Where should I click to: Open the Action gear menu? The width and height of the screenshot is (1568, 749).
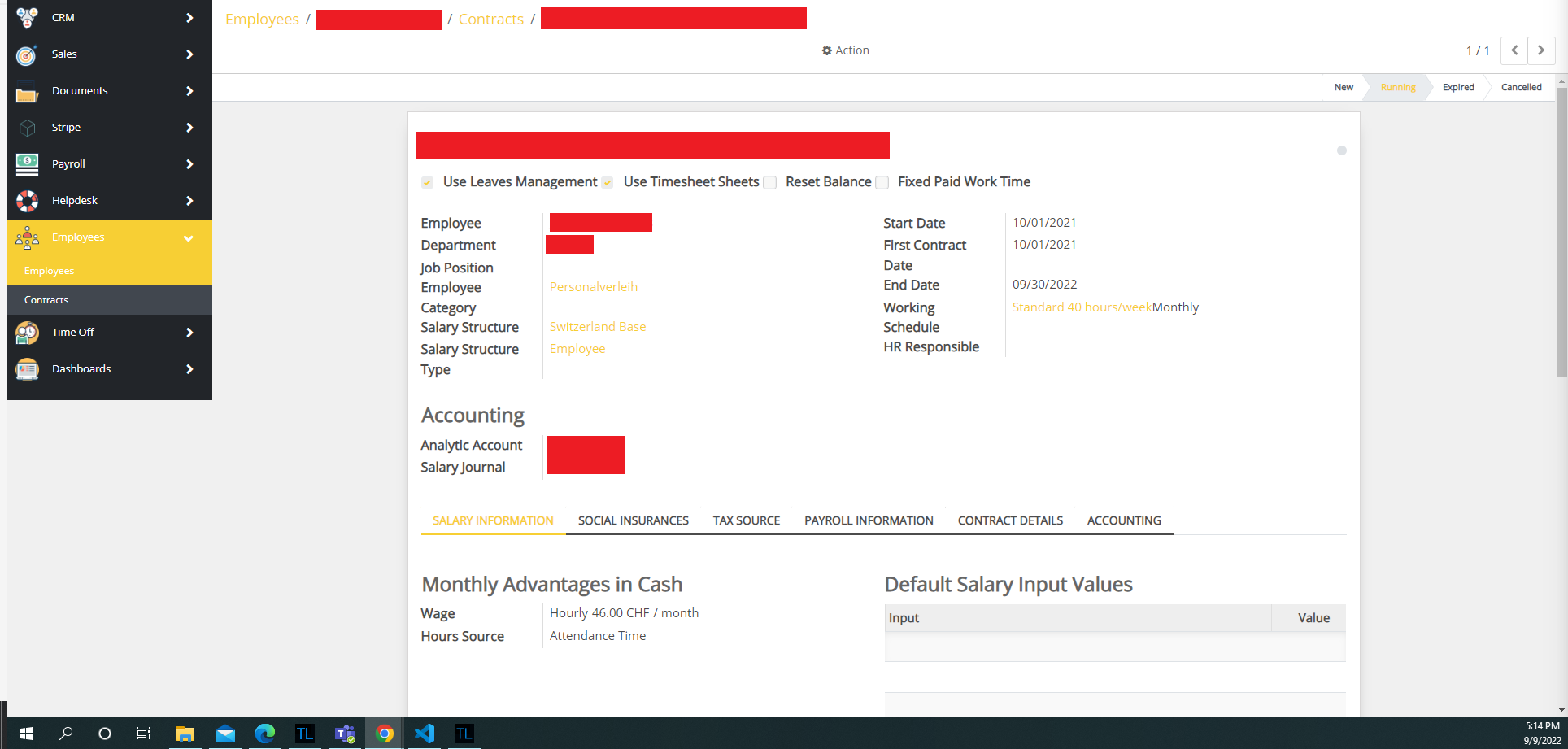tap(846, 50)
